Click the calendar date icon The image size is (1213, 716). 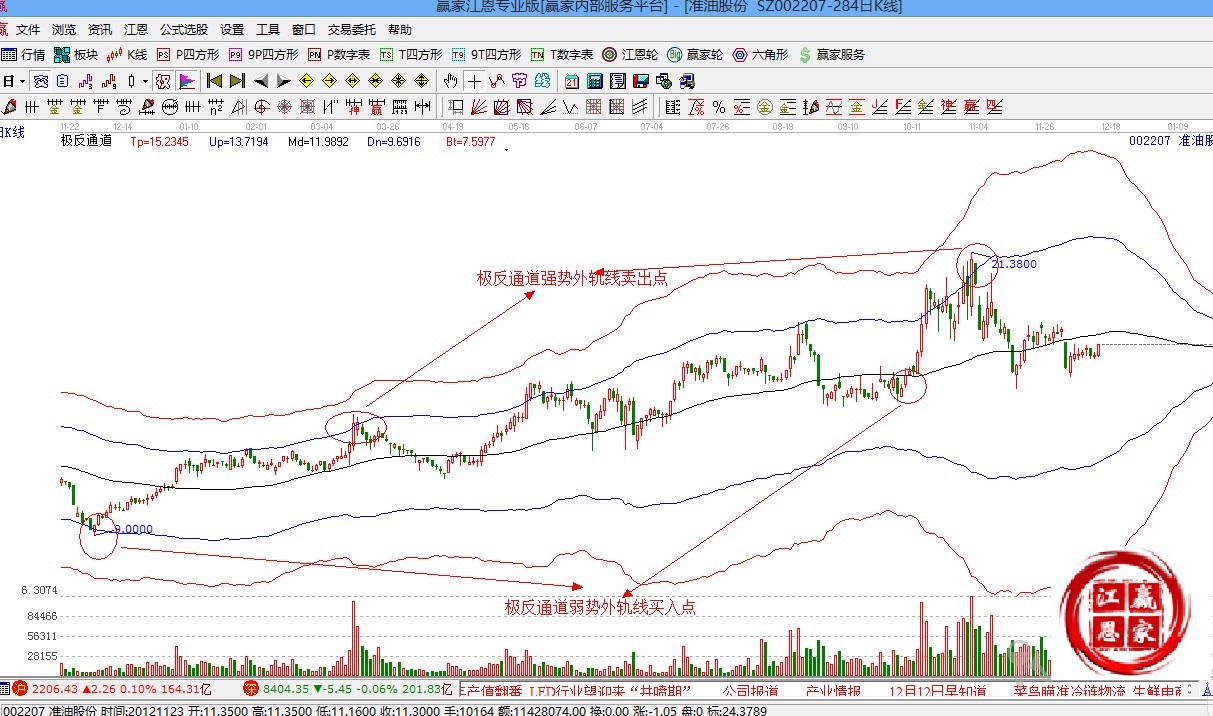click(571, 81)
